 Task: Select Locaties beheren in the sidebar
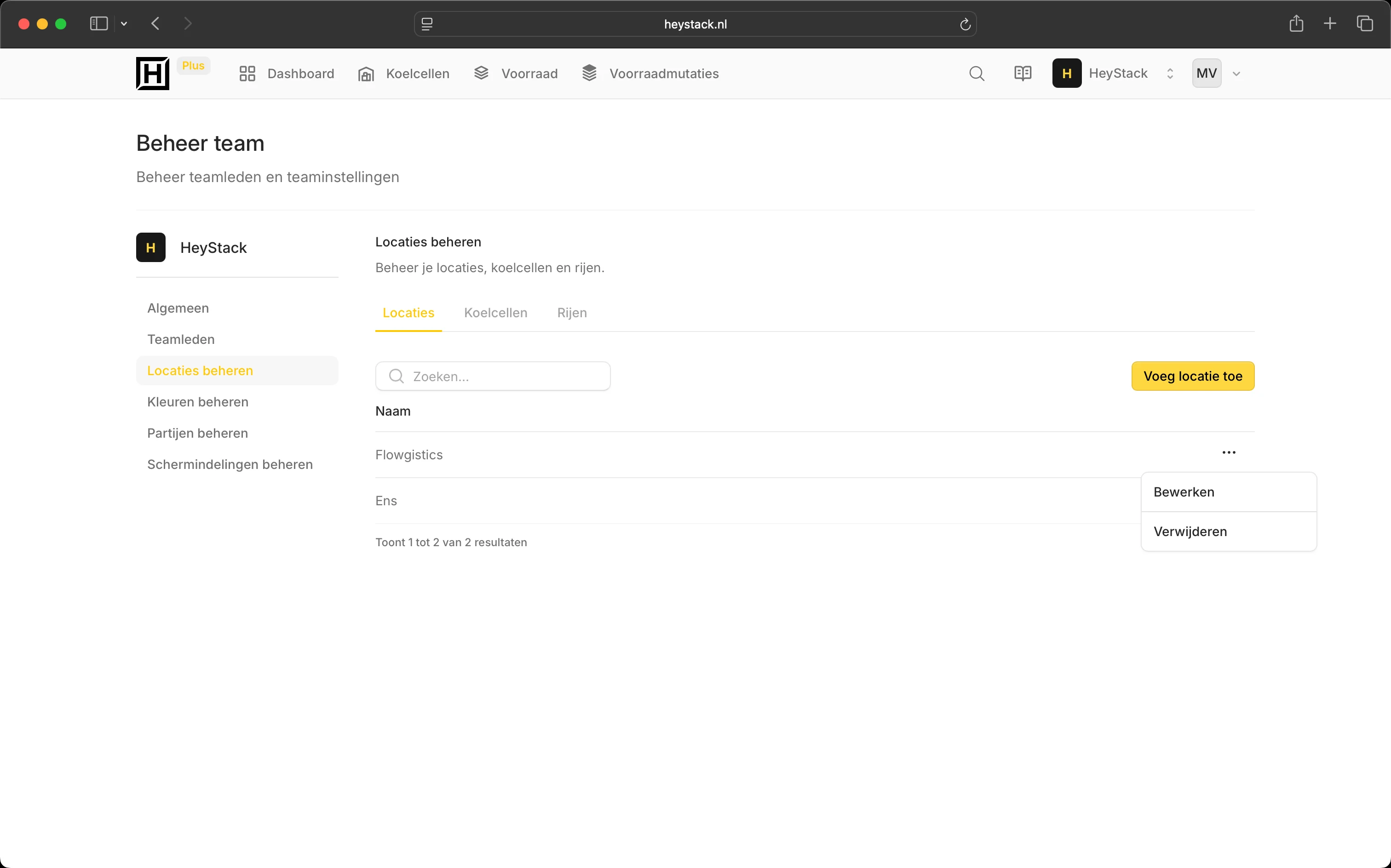pyautogui.click(x=237, y=371)
